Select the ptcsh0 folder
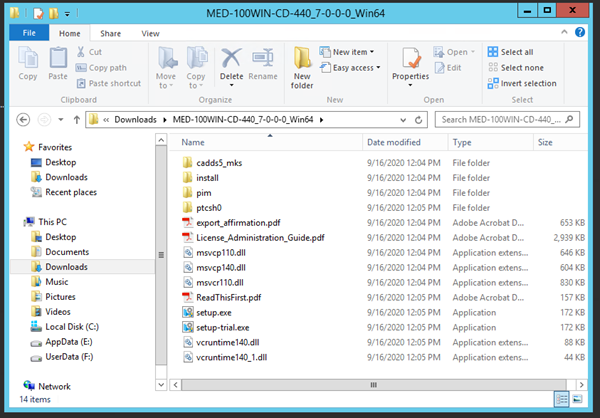Image resolution: width=600 pixels, height=418 pixels. tap(209, 207)
